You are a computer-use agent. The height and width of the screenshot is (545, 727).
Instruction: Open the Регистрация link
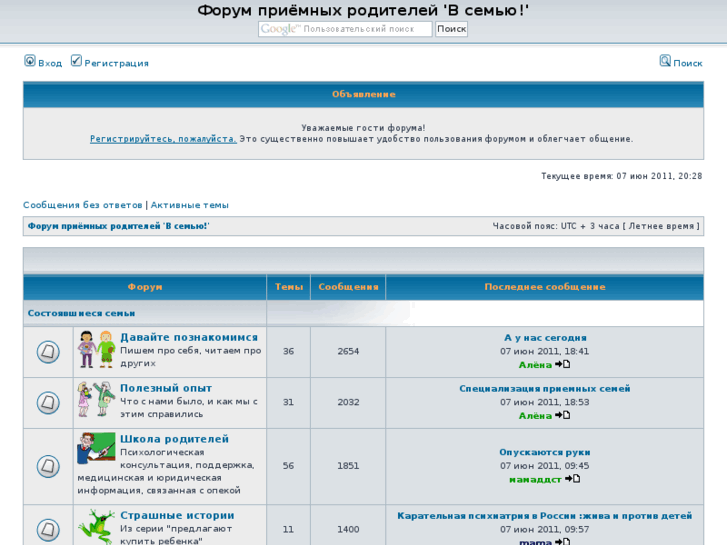coord(116,64)
